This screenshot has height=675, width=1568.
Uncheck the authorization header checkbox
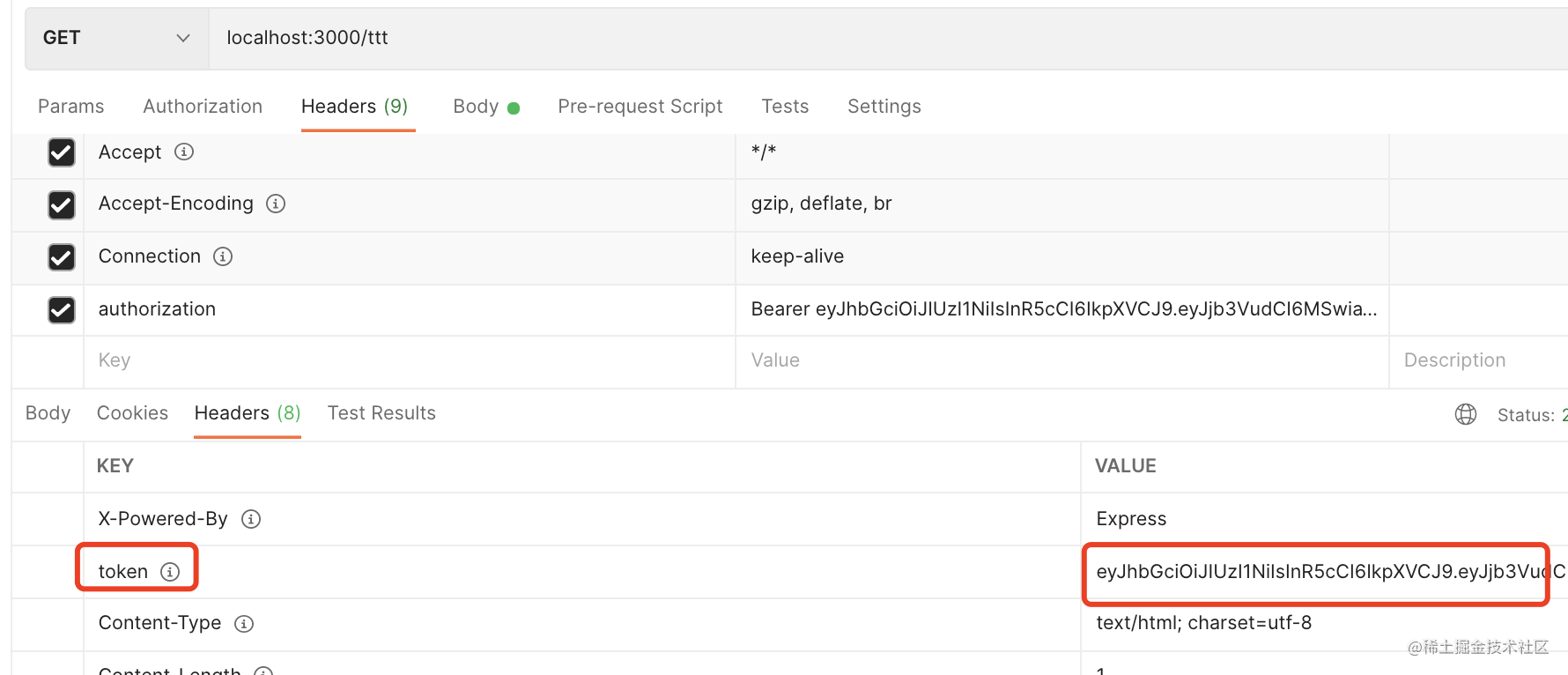(x=62, y=310)
